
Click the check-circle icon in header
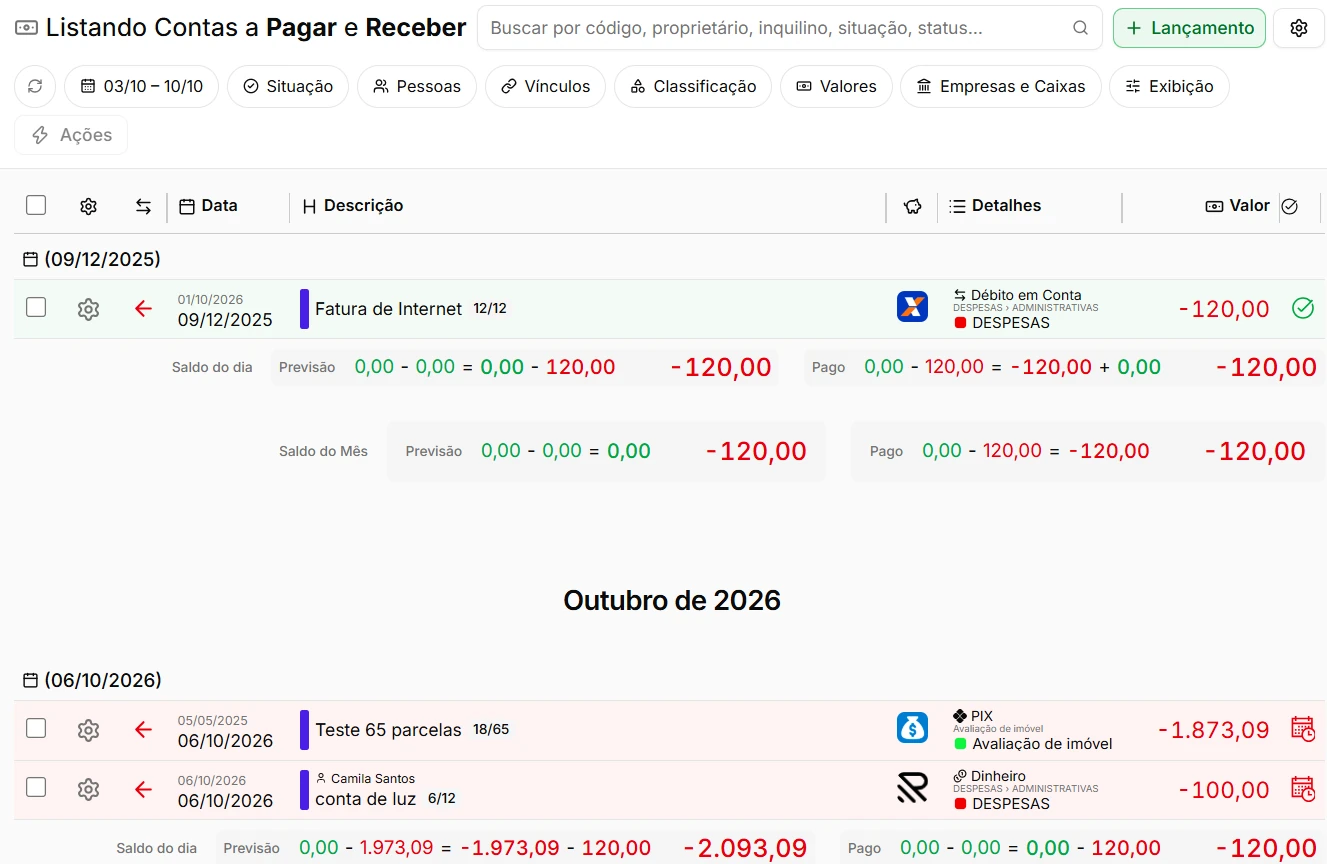coord(1290,206)
